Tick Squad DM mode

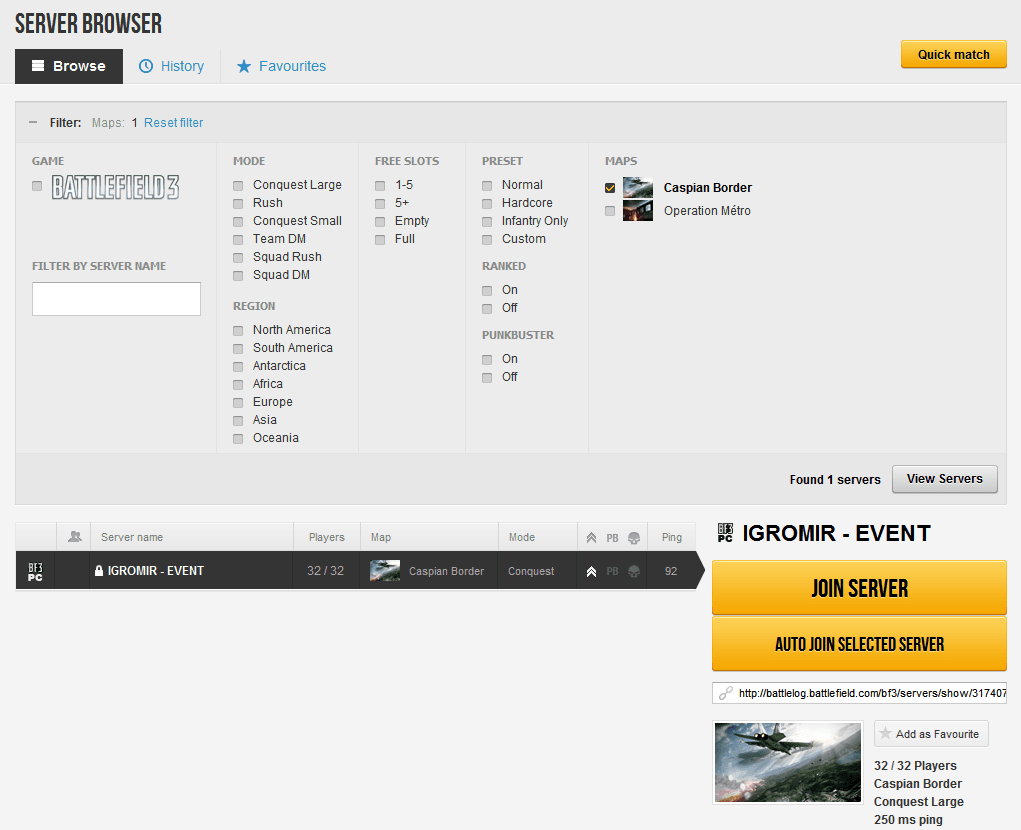coord(238,276)
